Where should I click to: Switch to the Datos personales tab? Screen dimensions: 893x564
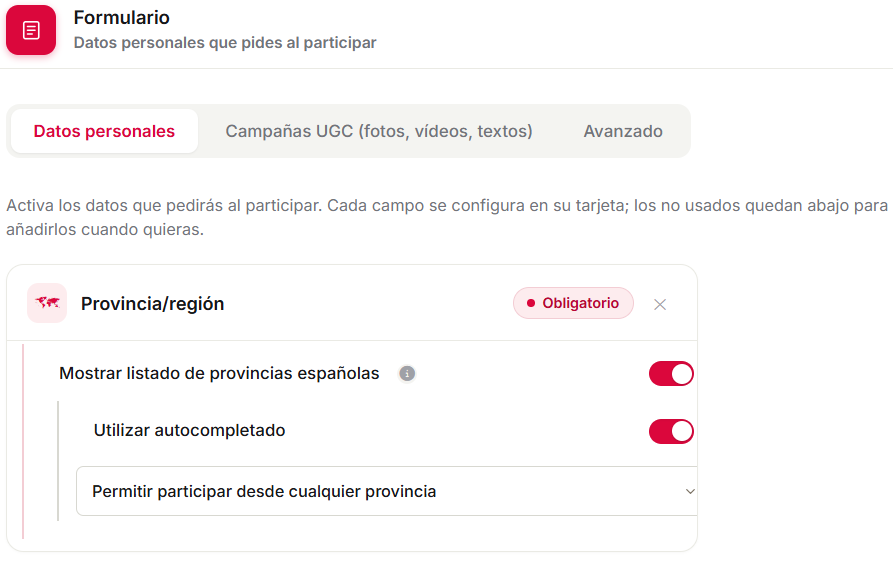104,131
